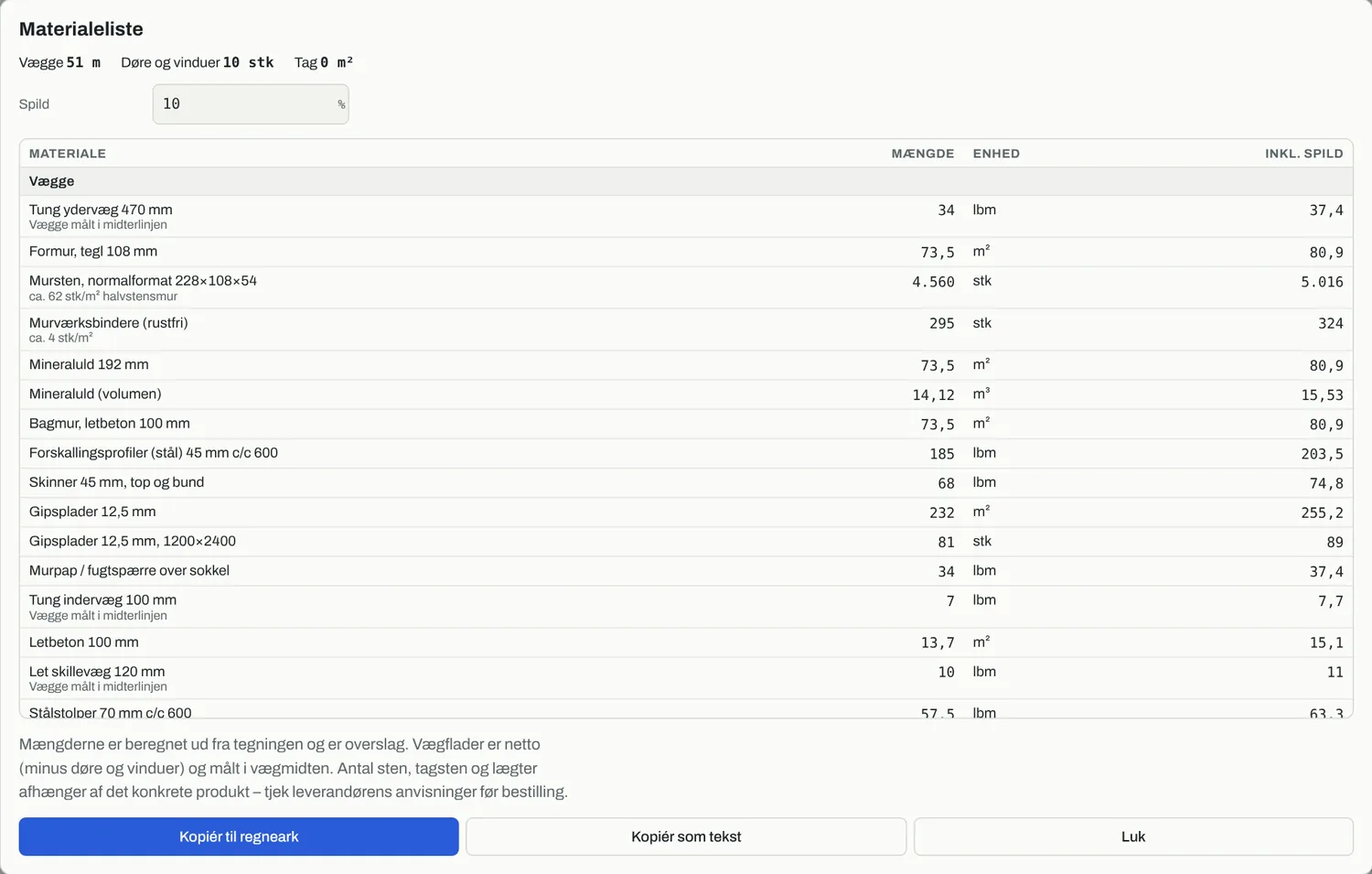
Task: Select the "Murværksbindere (rustfri)" material
Action: tap(109, 323)
